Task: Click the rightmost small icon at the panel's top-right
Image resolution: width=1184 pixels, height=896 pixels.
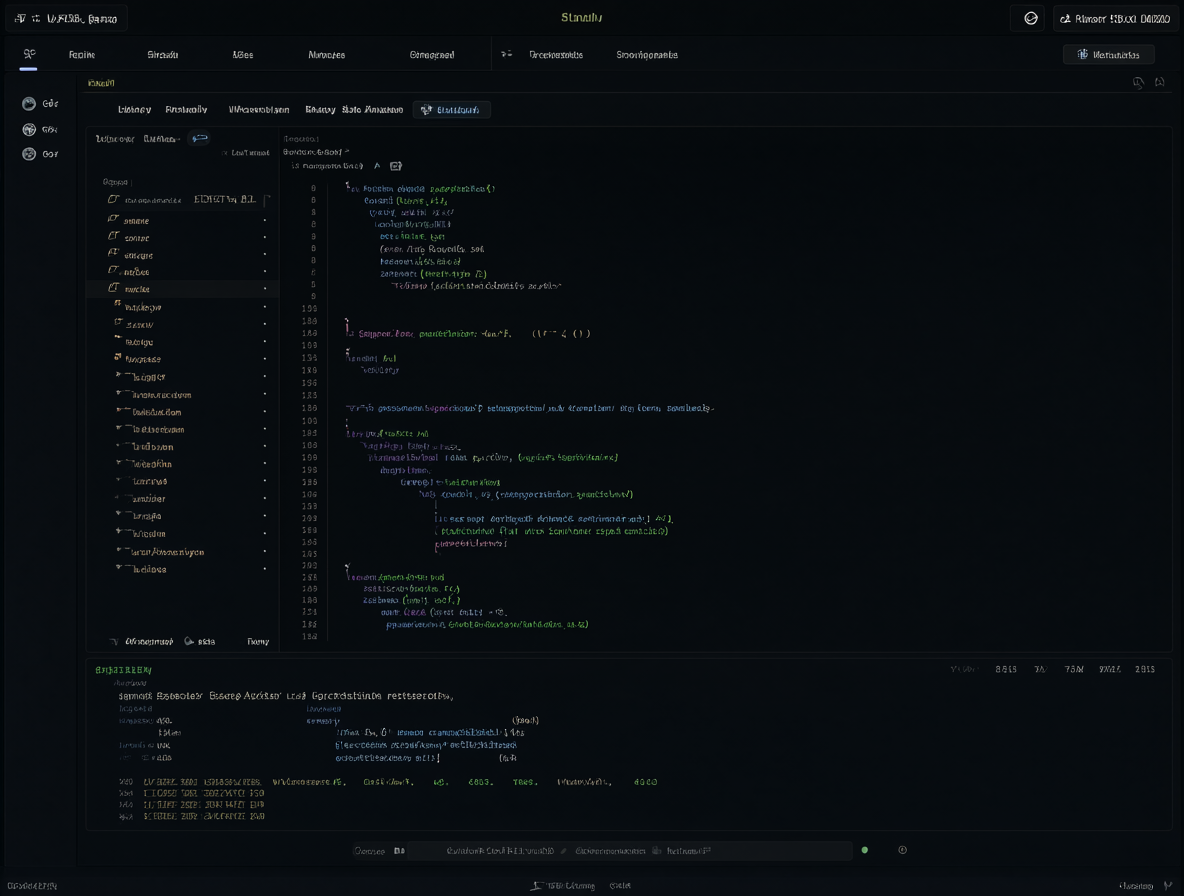Action: point(1159,82)
